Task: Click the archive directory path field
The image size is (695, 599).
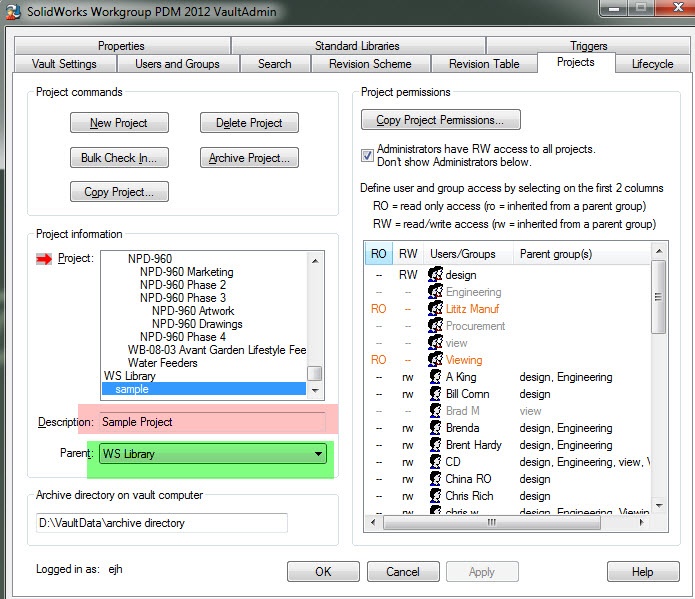Action: (161, 523)
